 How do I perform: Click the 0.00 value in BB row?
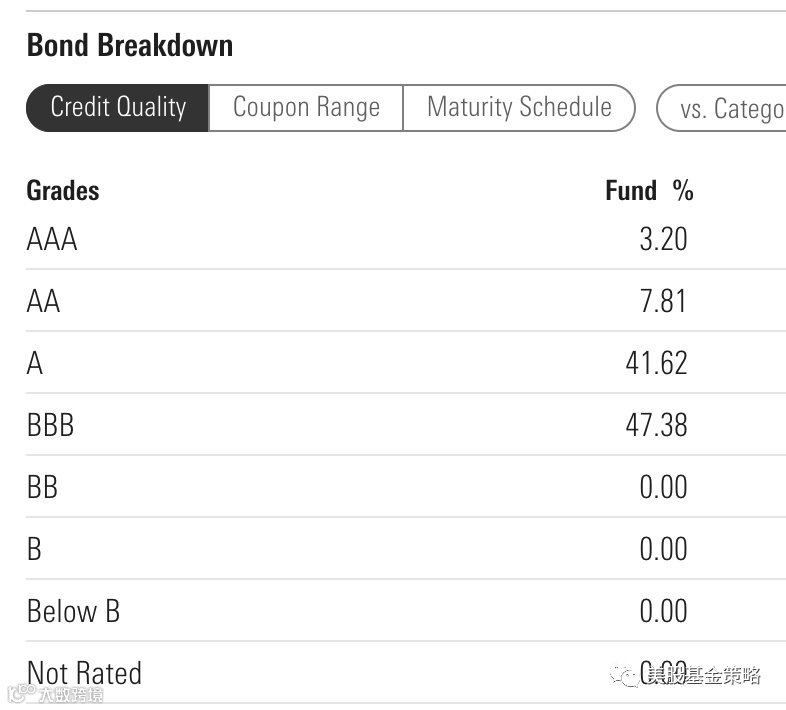[x=663, y=488]
